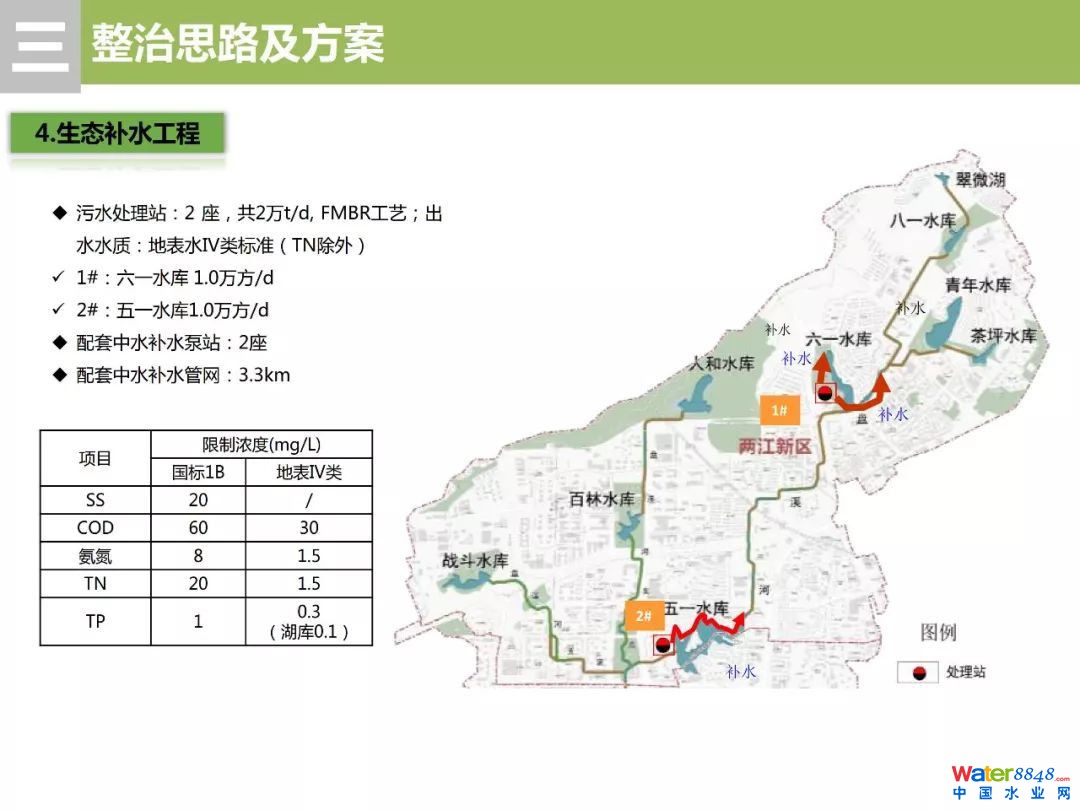
Task: Click the checkmark beside 1#：六一水库
Action: click(59, 278)
